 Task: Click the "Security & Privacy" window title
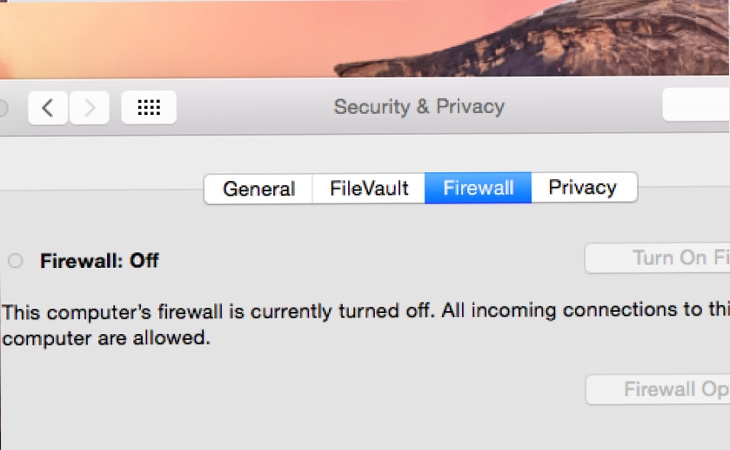[419, 106]
